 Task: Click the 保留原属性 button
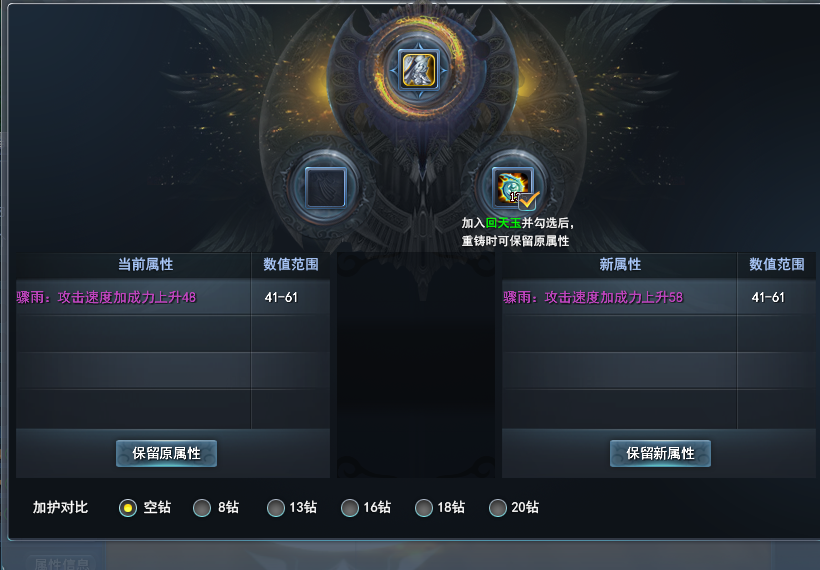166,453
